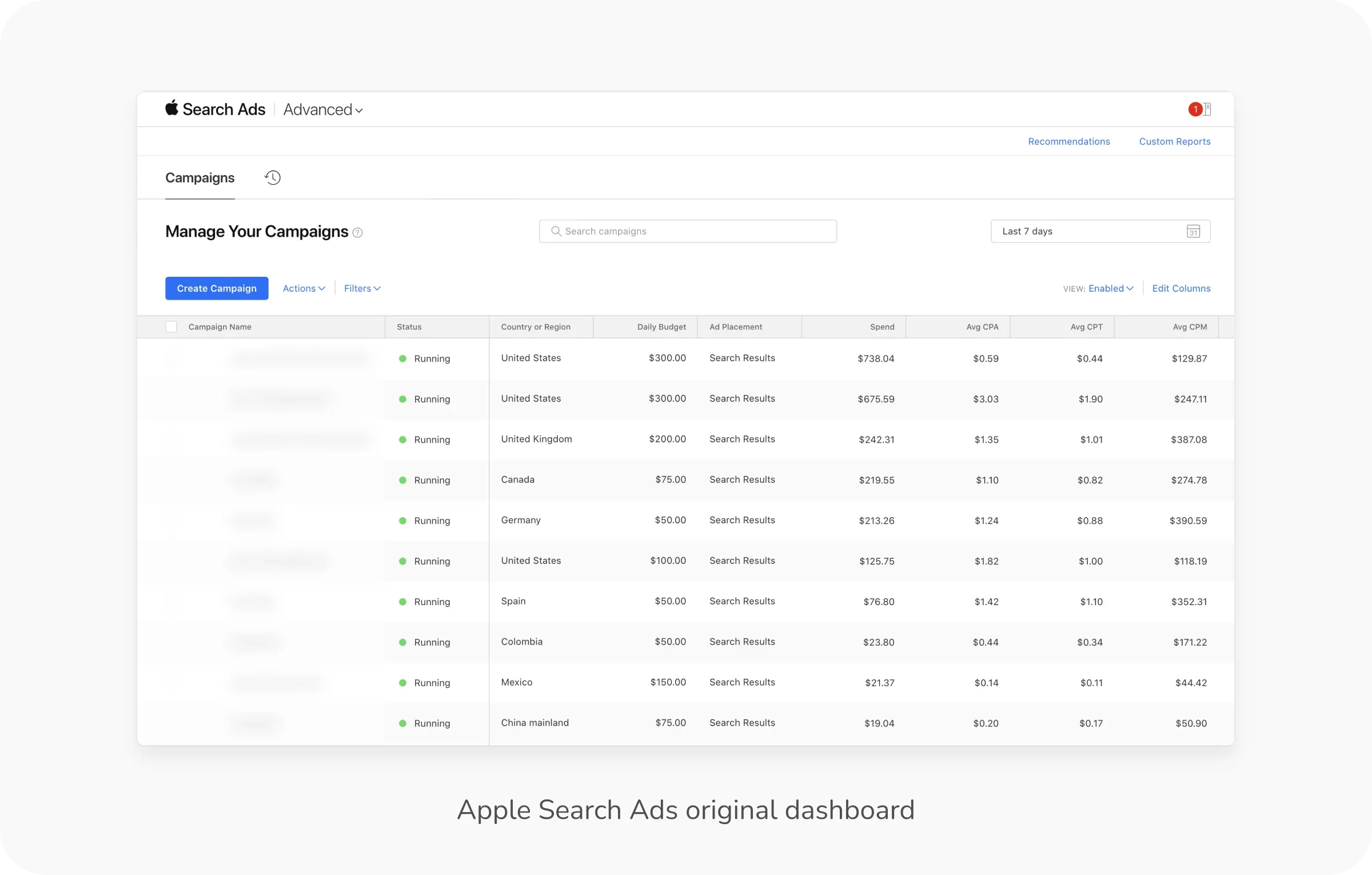This screenshot has width=1372, height=875.
Task: Click the Spain country cell
Action: point(513,601)
